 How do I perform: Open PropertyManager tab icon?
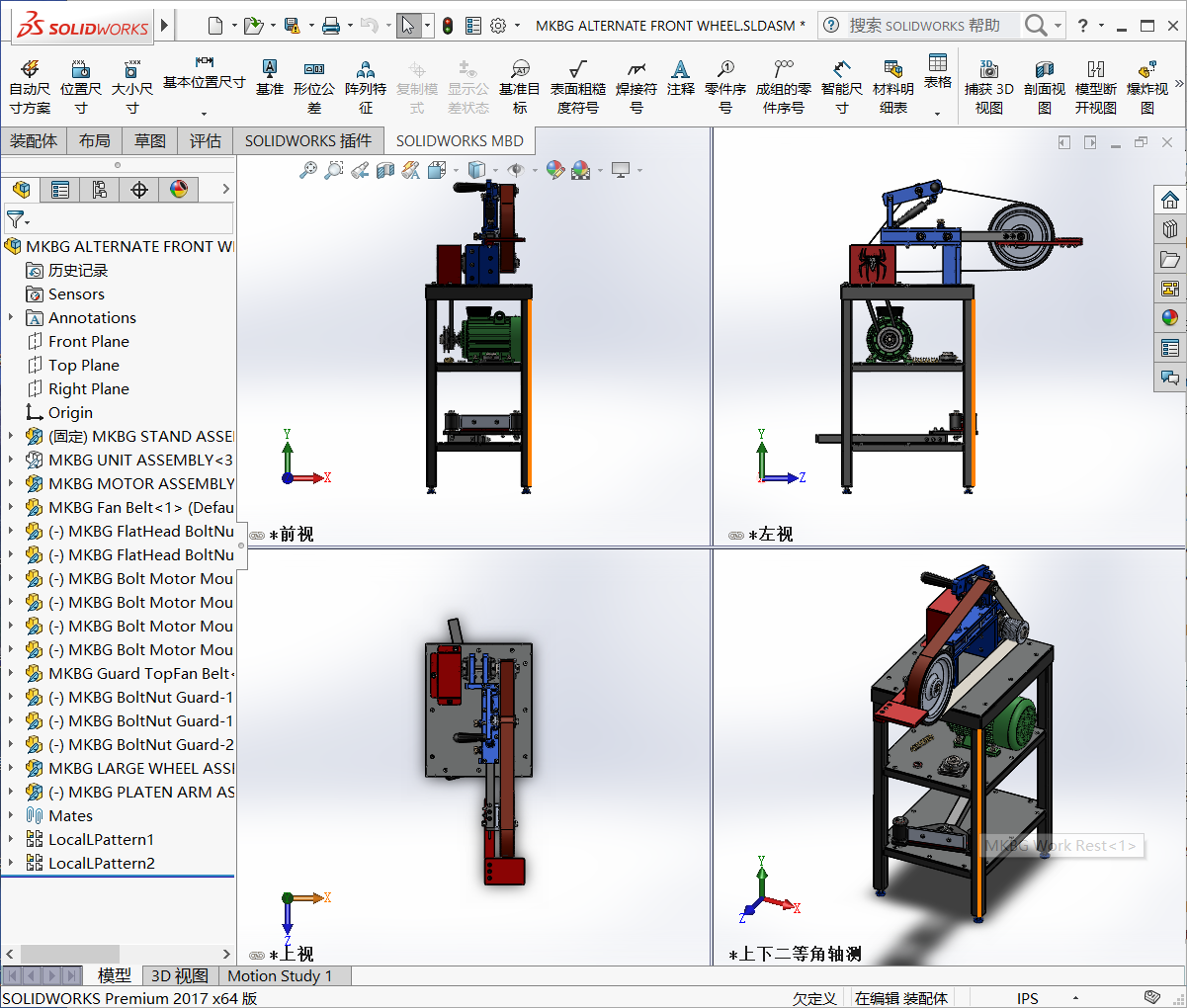click(60, 189)
